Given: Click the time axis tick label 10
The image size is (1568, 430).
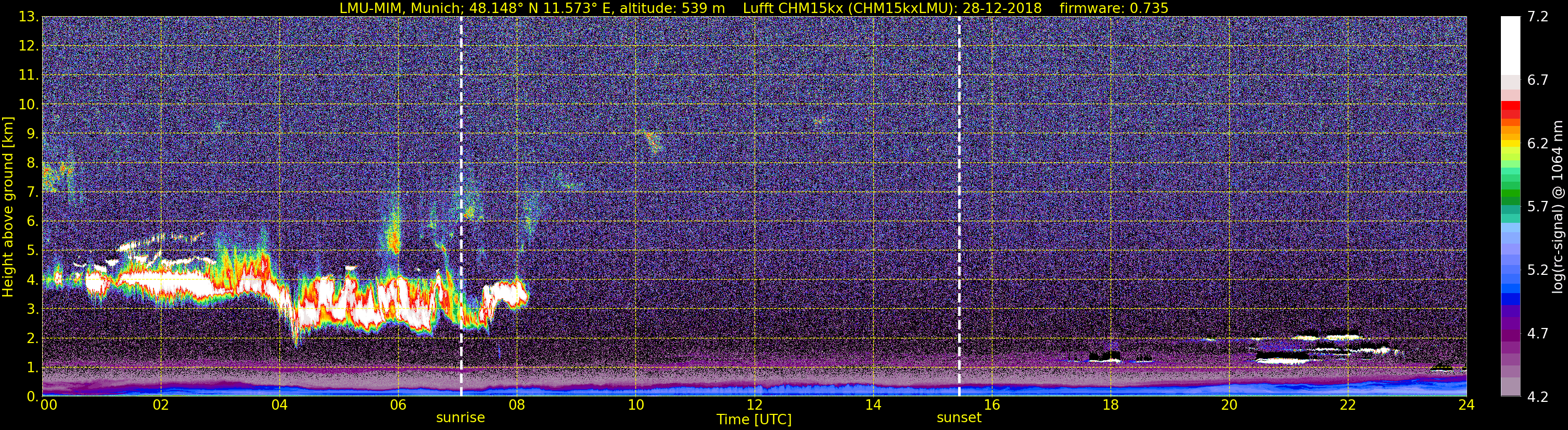Looking at the screenshot, I should pyautogui.click(x=635, y=405).
